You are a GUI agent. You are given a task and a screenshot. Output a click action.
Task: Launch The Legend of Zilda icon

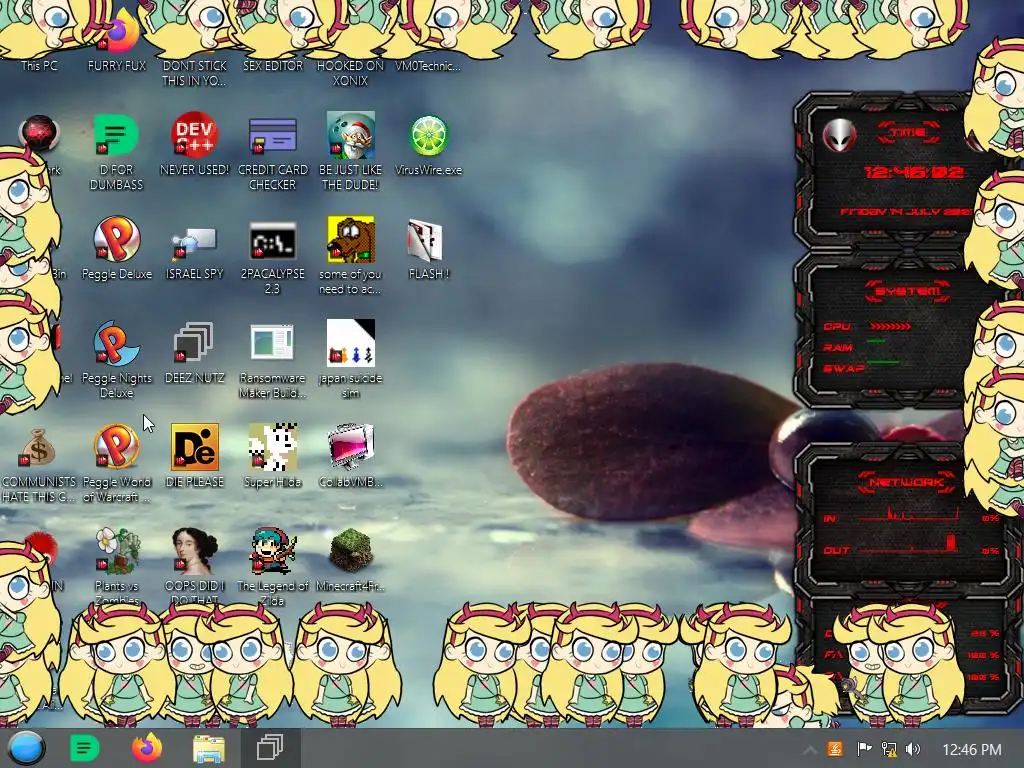click(273, 551)
